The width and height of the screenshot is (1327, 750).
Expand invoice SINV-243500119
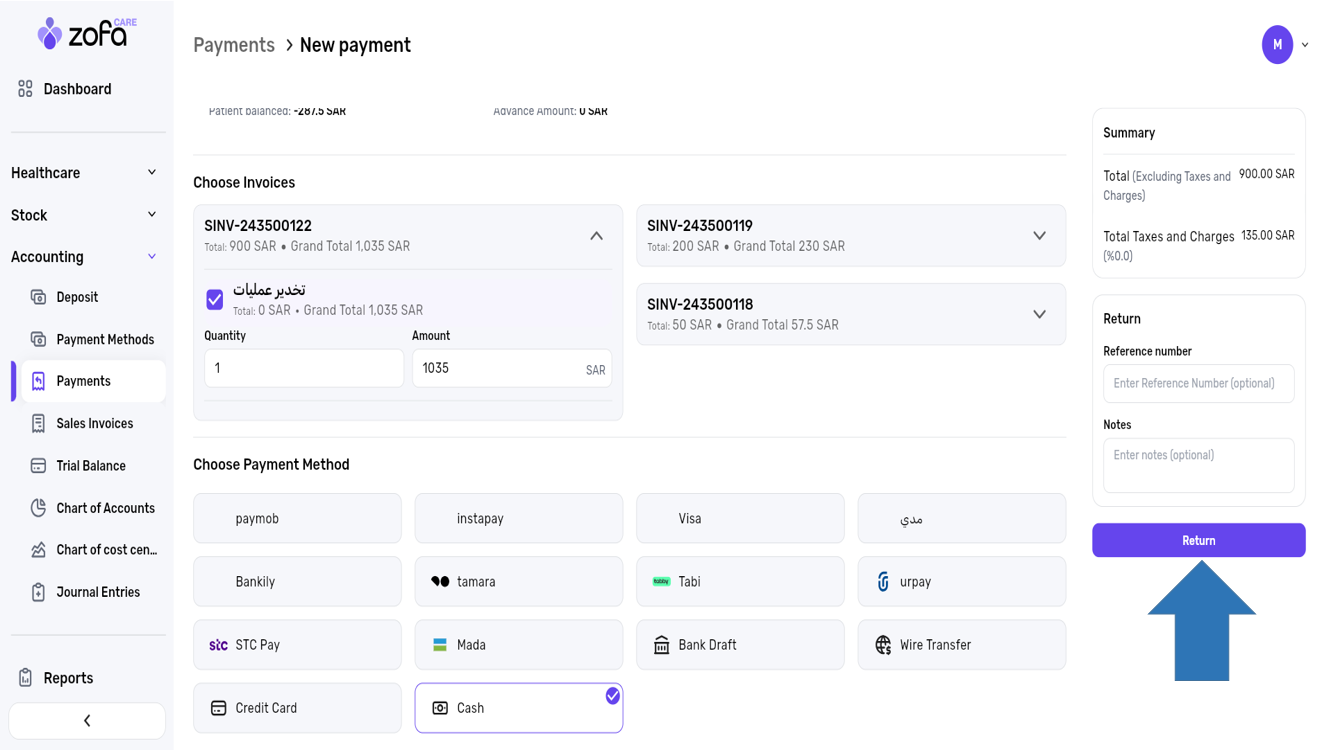(1039, 236)
